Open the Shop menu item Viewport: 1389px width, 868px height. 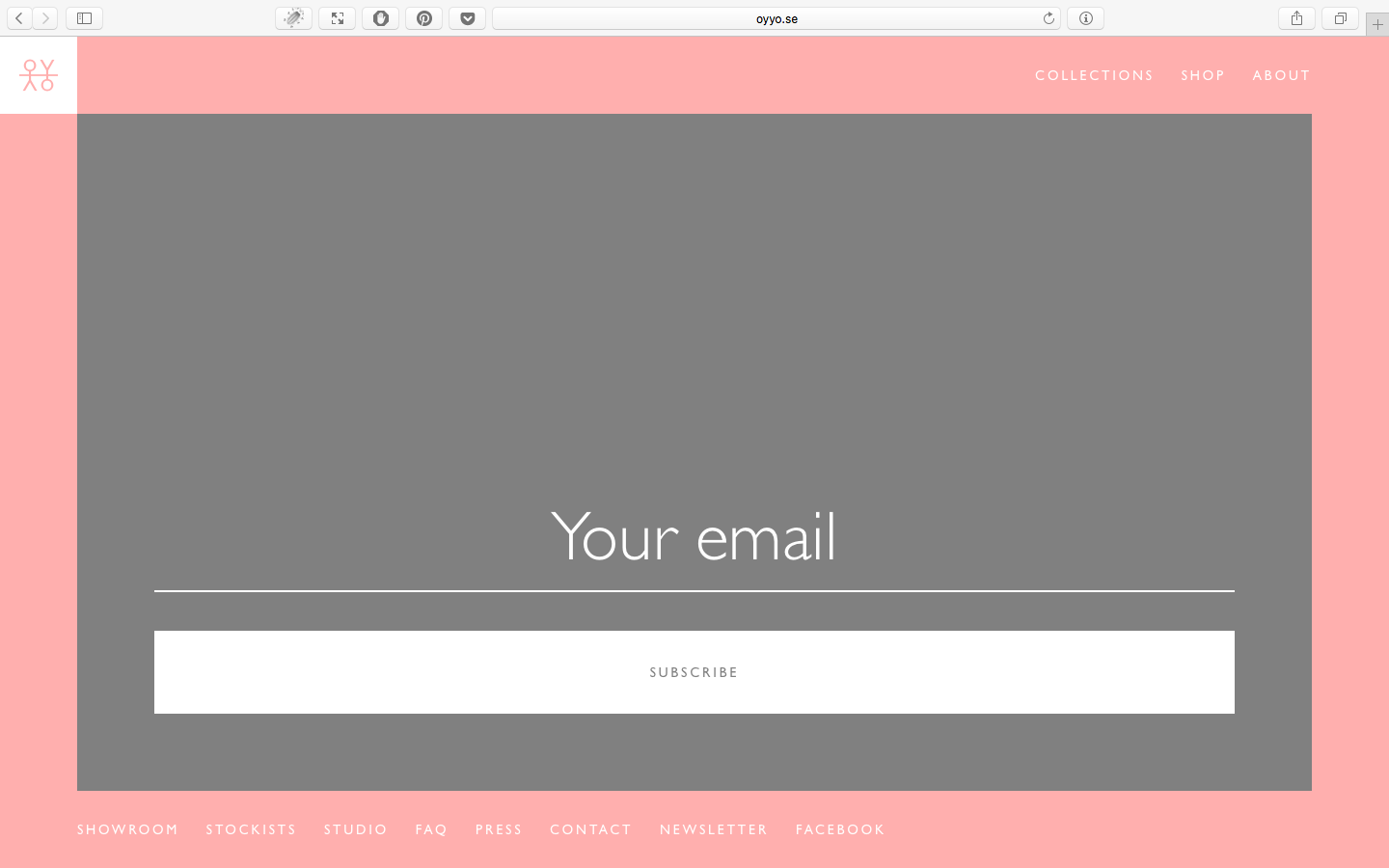click(x=1203, y=75)
